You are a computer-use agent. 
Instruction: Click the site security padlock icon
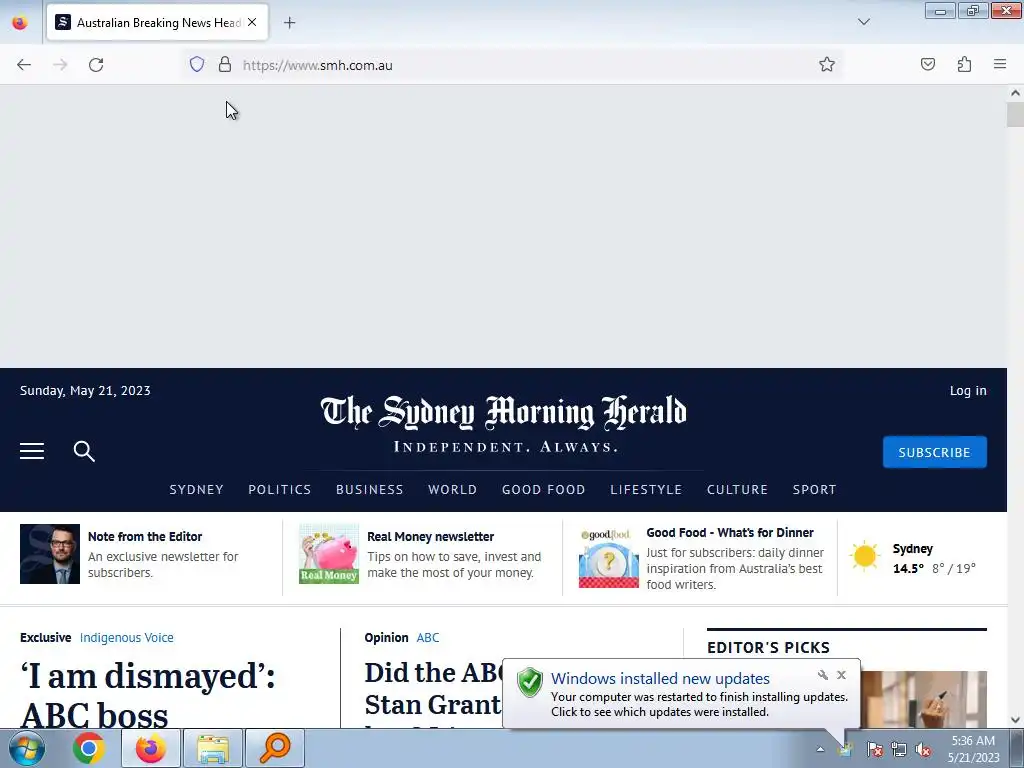[225, 64]
